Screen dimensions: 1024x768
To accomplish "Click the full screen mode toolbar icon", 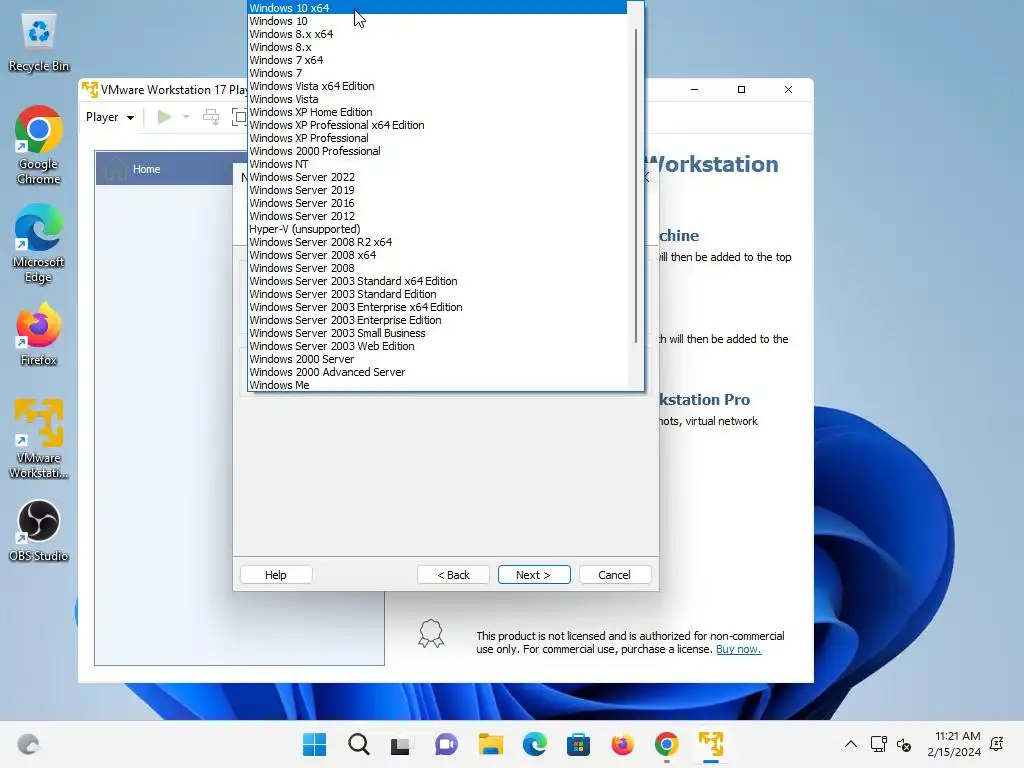I will [239, 117].
